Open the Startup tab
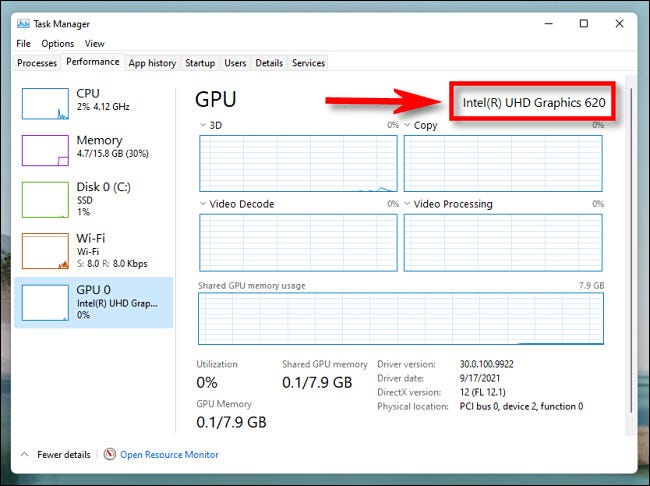This screenshot has width=650, height=486. tap(200, 63)
